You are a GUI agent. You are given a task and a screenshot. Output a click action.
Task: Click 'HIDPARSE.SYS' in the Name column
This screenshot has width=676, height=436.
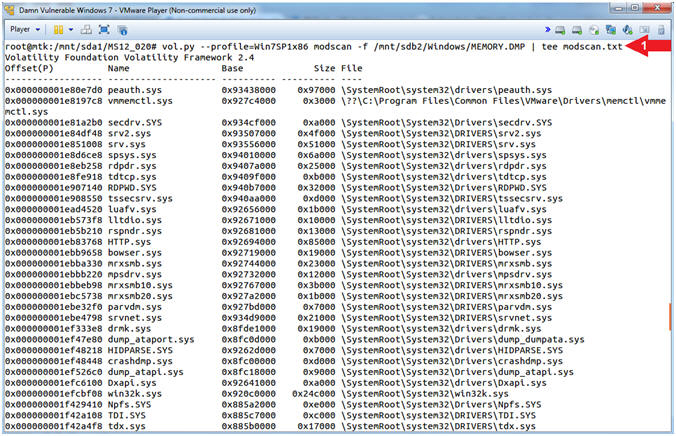[140, 350]
